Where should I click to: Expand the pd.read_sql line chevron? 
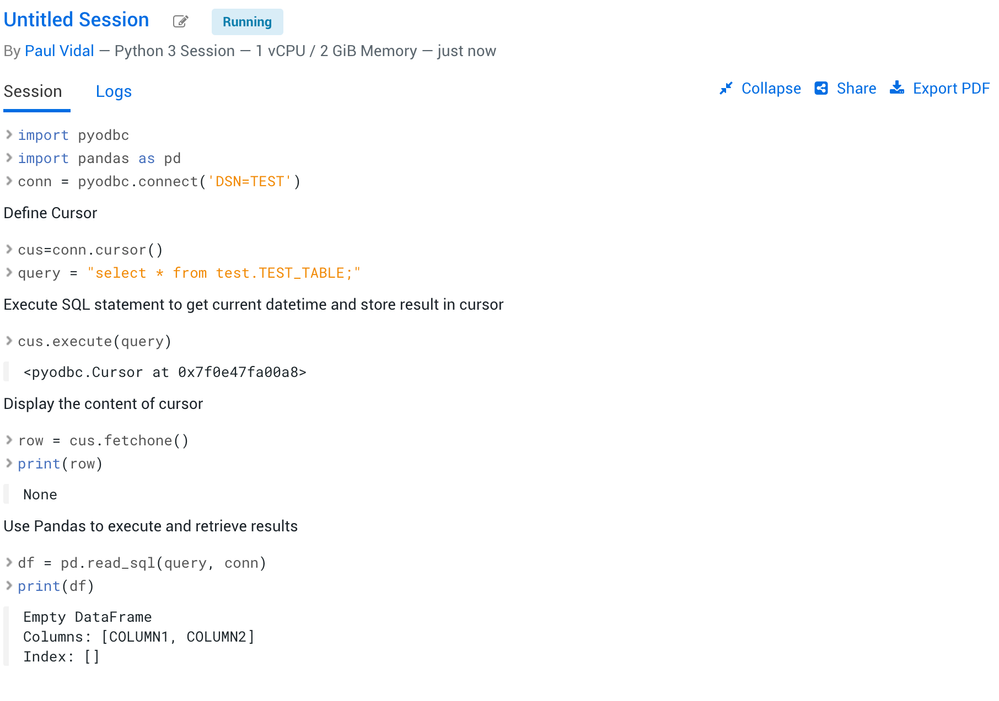pyautogui.click(x=9, y=563)
